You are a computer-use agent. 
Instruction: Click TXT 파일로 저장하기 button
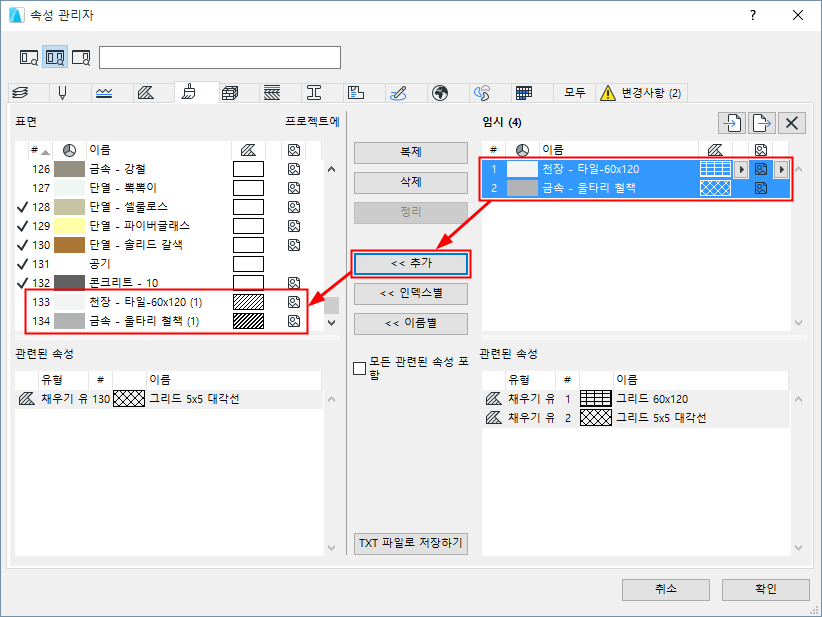click(x=411, y=544)
